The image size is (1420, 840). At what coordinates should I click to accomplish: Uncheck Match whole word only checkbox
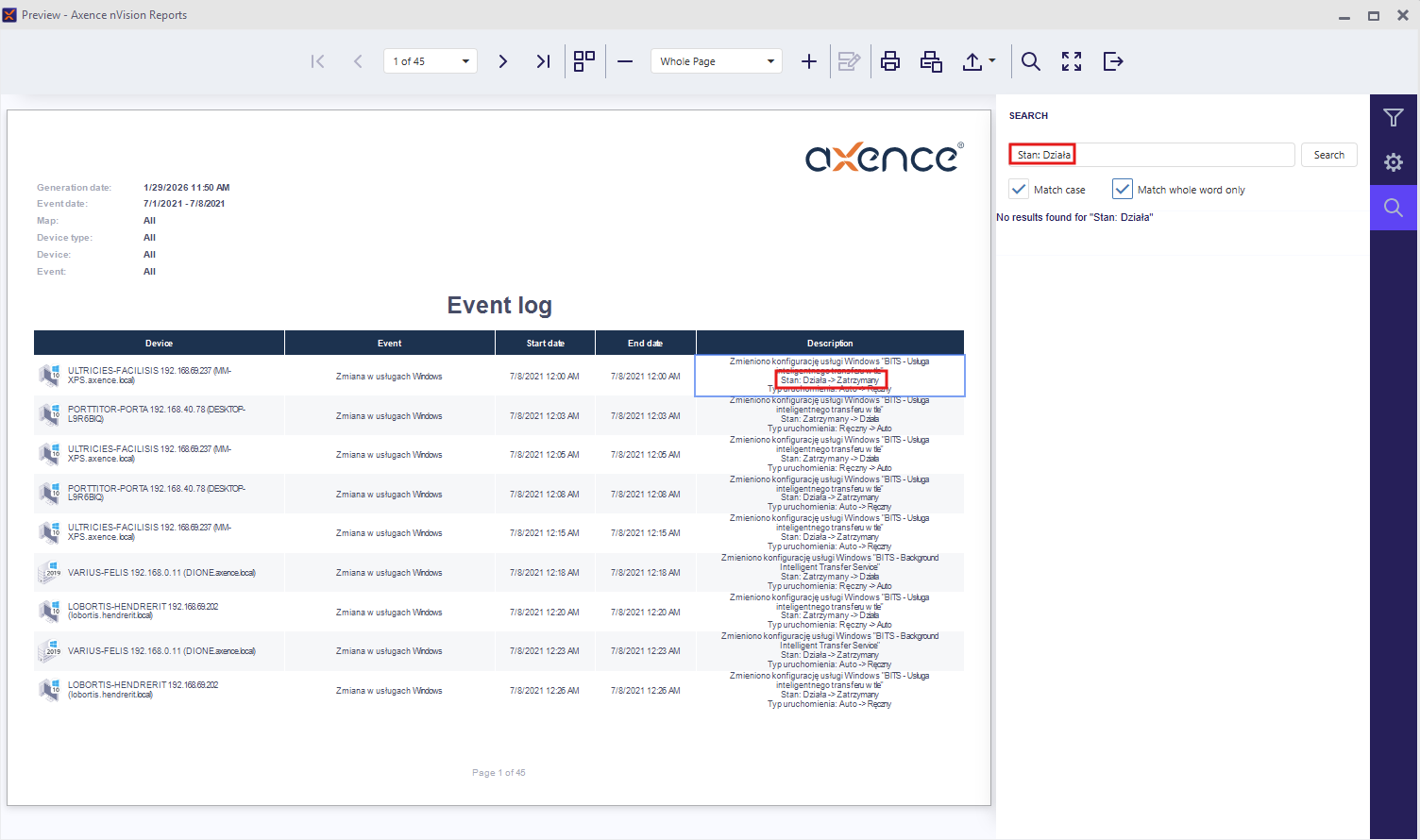1122,190
